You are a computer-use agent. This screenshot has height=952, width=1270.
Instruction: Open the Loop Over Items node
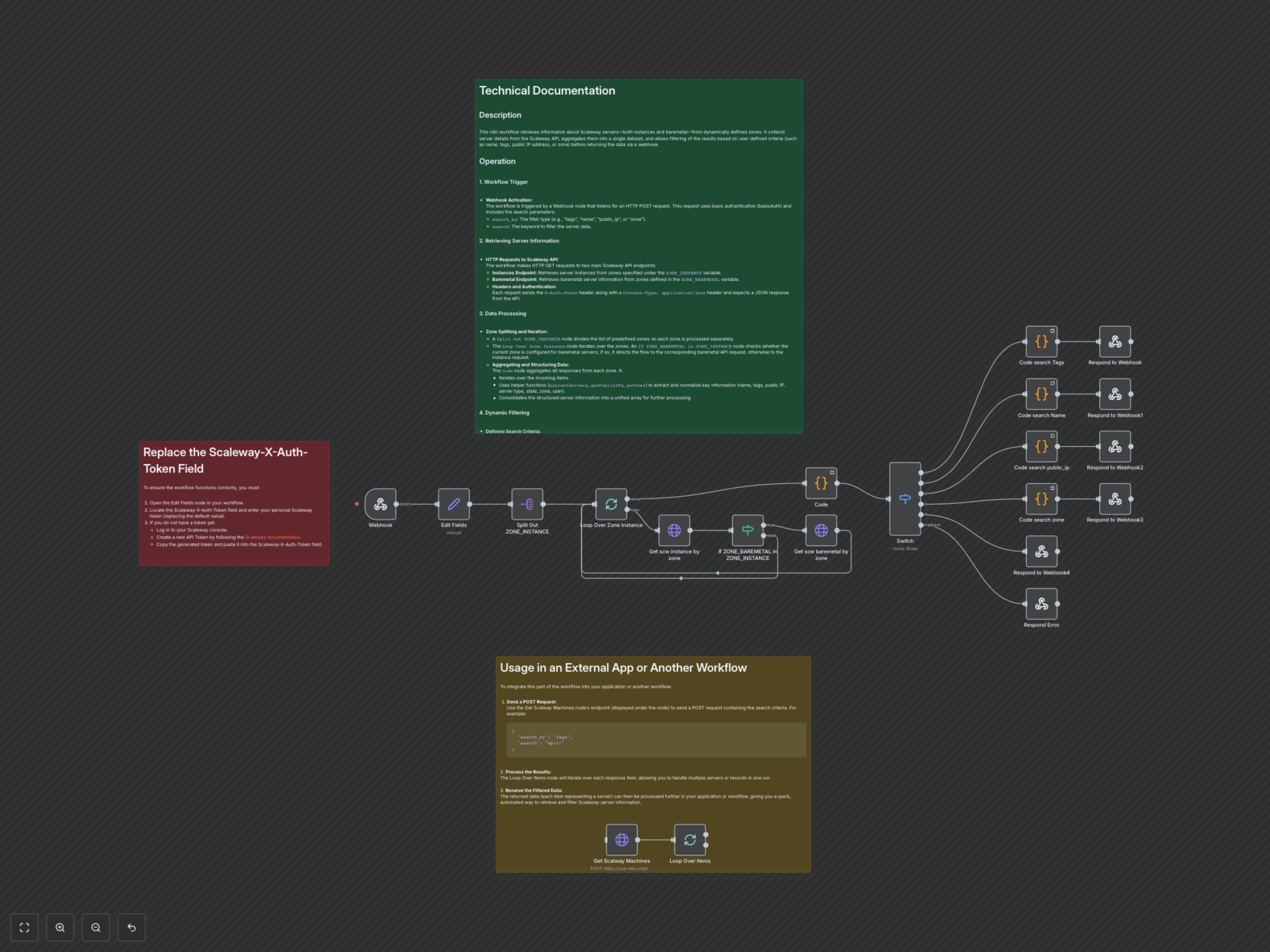(x=690, y=840)
